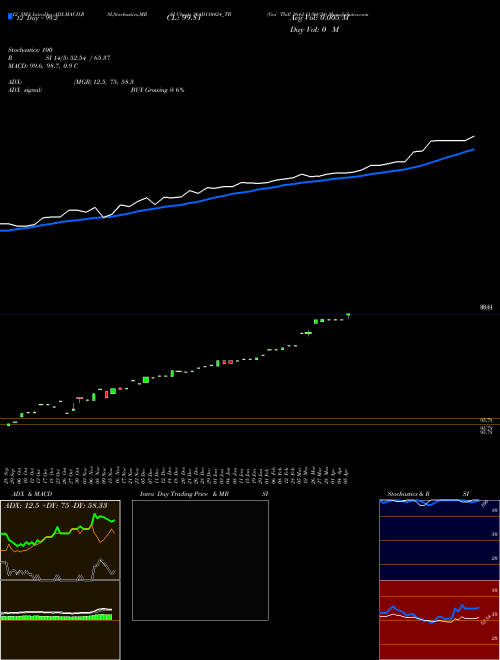Click the 'Stochastics & R' panel title

coord(408,494)
